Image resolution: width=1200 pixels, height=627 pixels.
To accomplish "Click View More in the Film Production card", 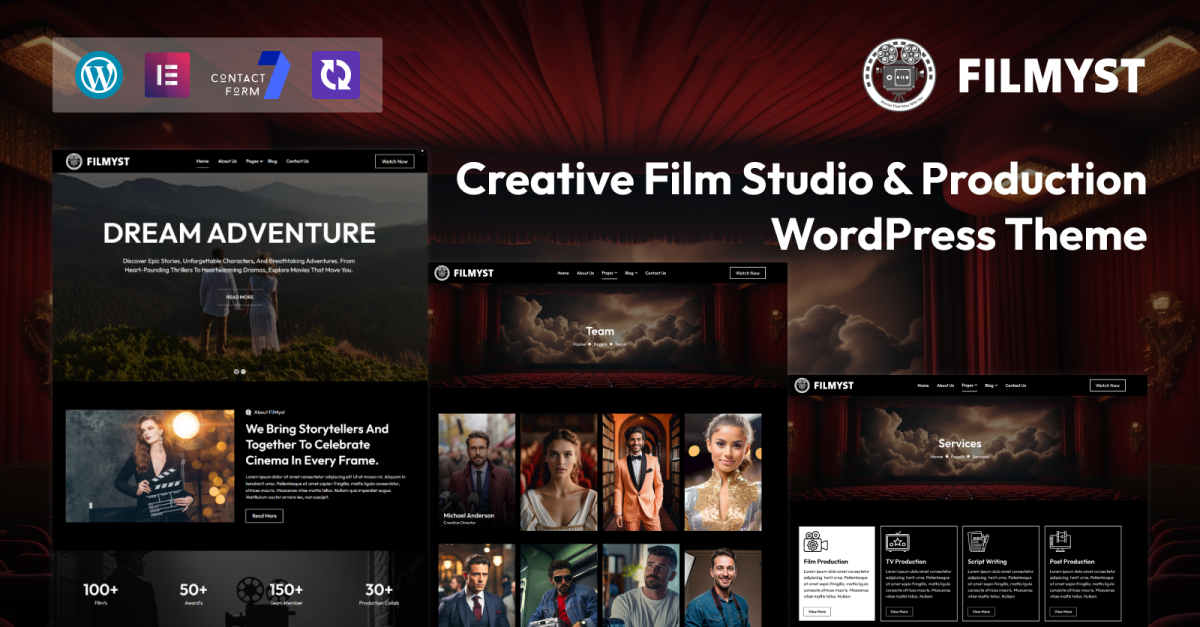I will (816, 611).
